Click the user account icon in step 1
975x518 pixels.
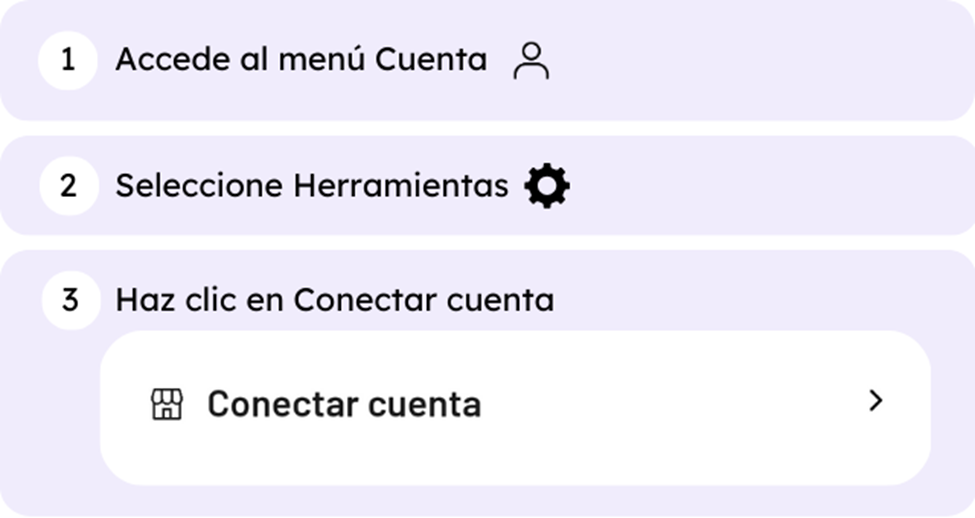[x=531, y=61]
